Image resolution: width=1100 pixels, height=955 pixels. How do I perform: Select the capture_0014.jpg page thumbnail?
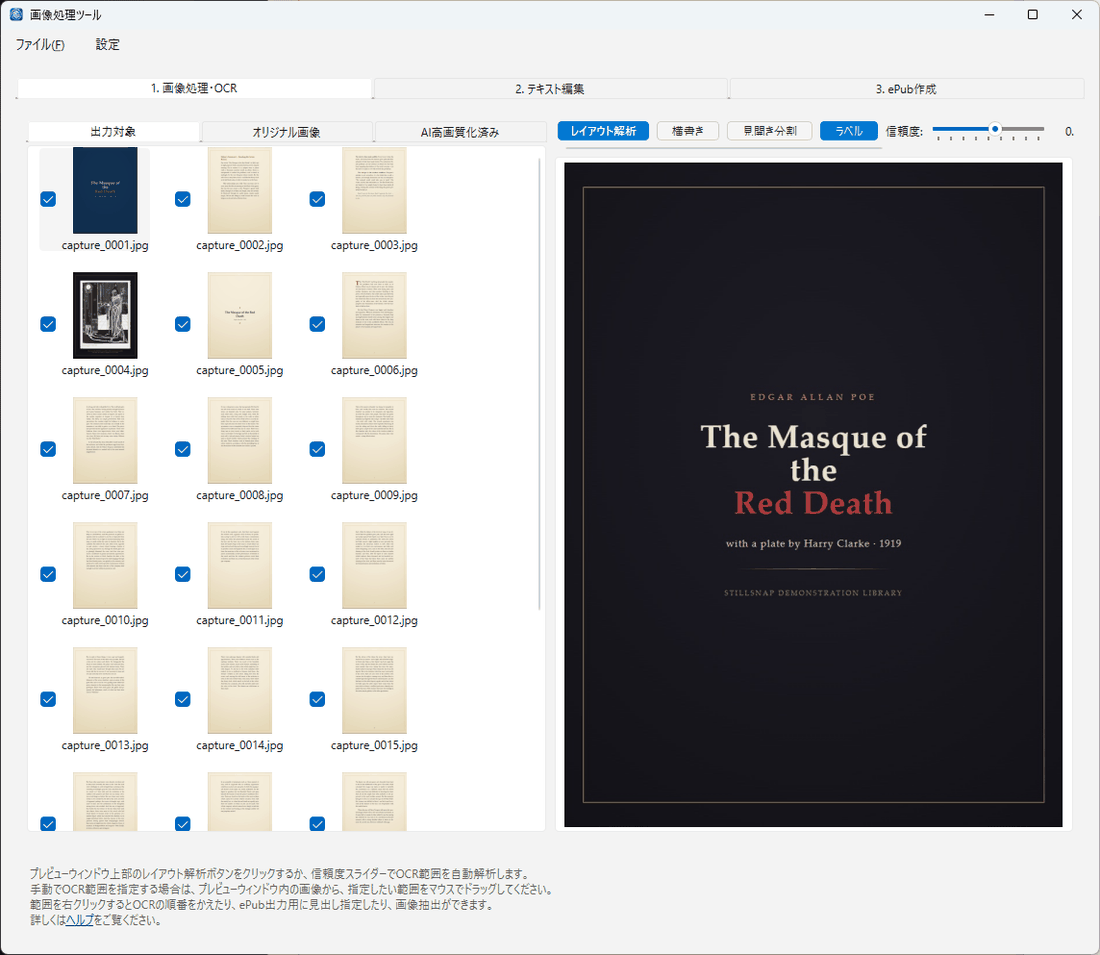240,690
